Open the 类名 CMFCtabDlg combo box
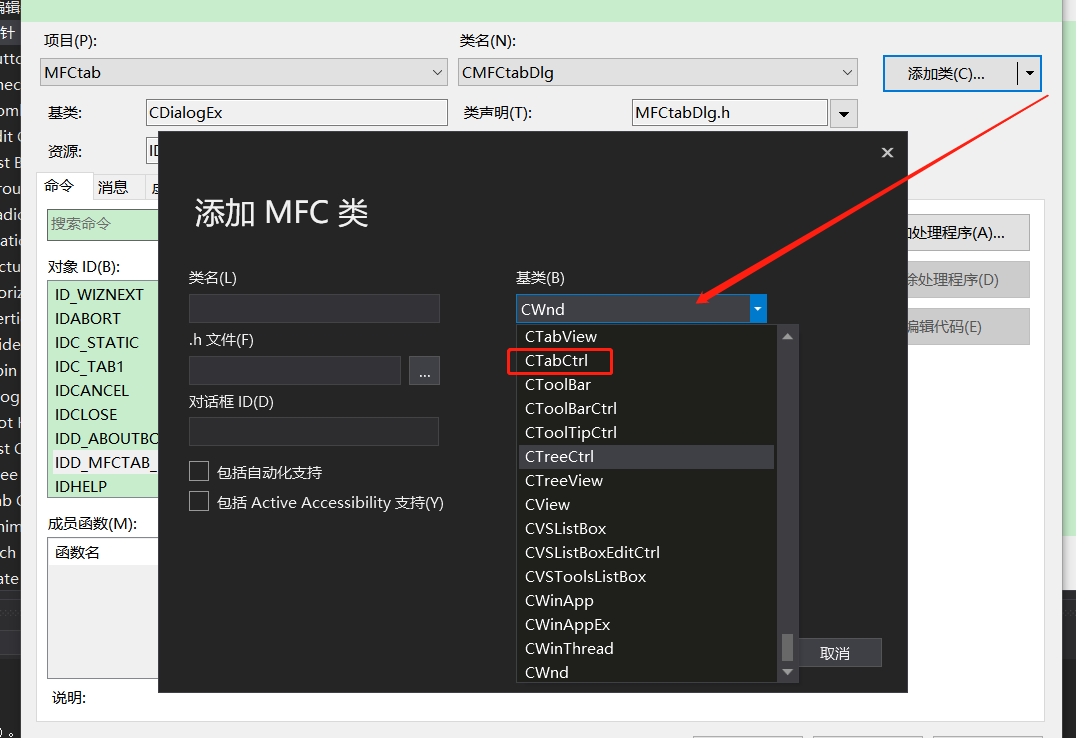This screenshot has width=1076, height=738. coord(847,72)
